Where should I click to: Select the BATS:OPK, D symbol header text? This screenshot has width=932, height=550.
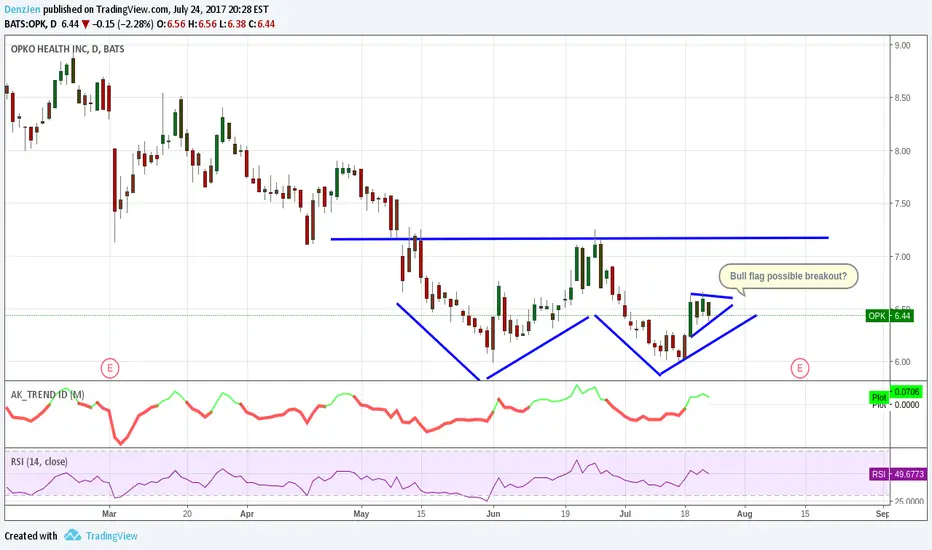[31, 24]
